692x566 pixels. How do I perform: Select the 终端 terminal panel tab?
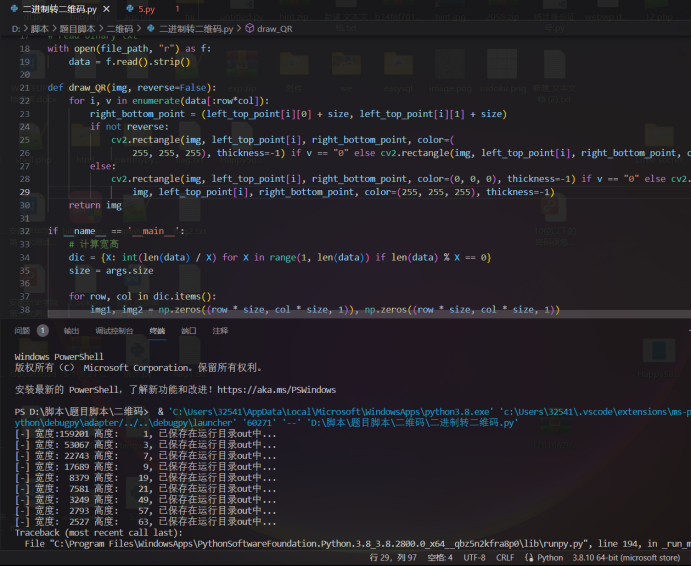point(157,330)
